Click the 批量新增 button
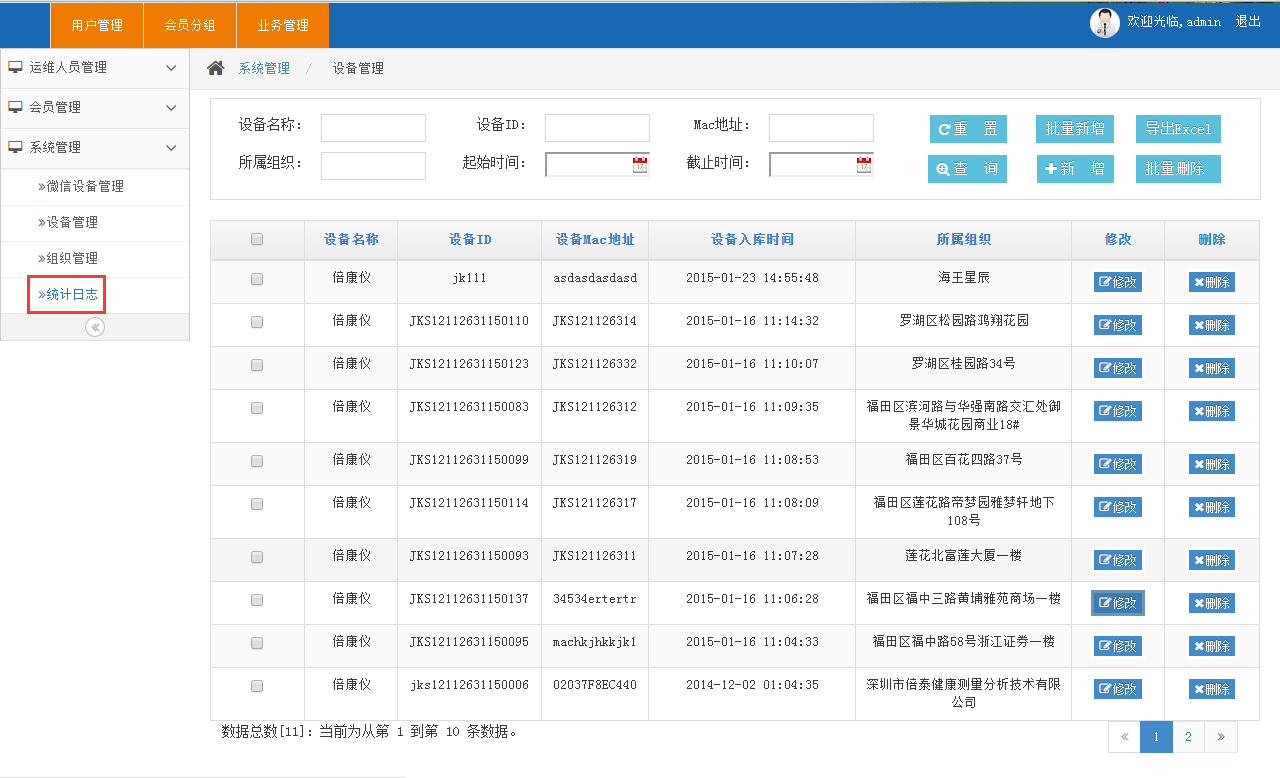The width and height of the screenshot is (1280, 778). pyautogui.click(x=1075, y=129)
